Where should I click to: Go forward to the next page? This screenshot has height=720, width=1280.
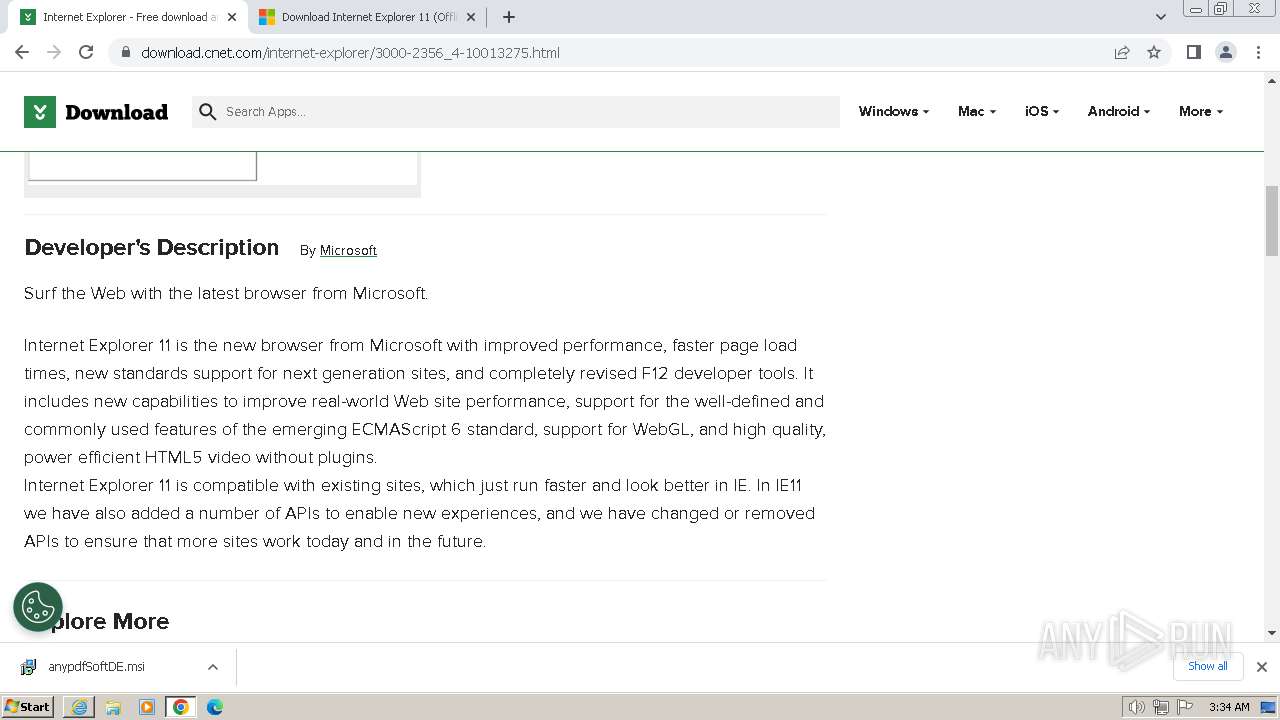click(x=54, y=52)
